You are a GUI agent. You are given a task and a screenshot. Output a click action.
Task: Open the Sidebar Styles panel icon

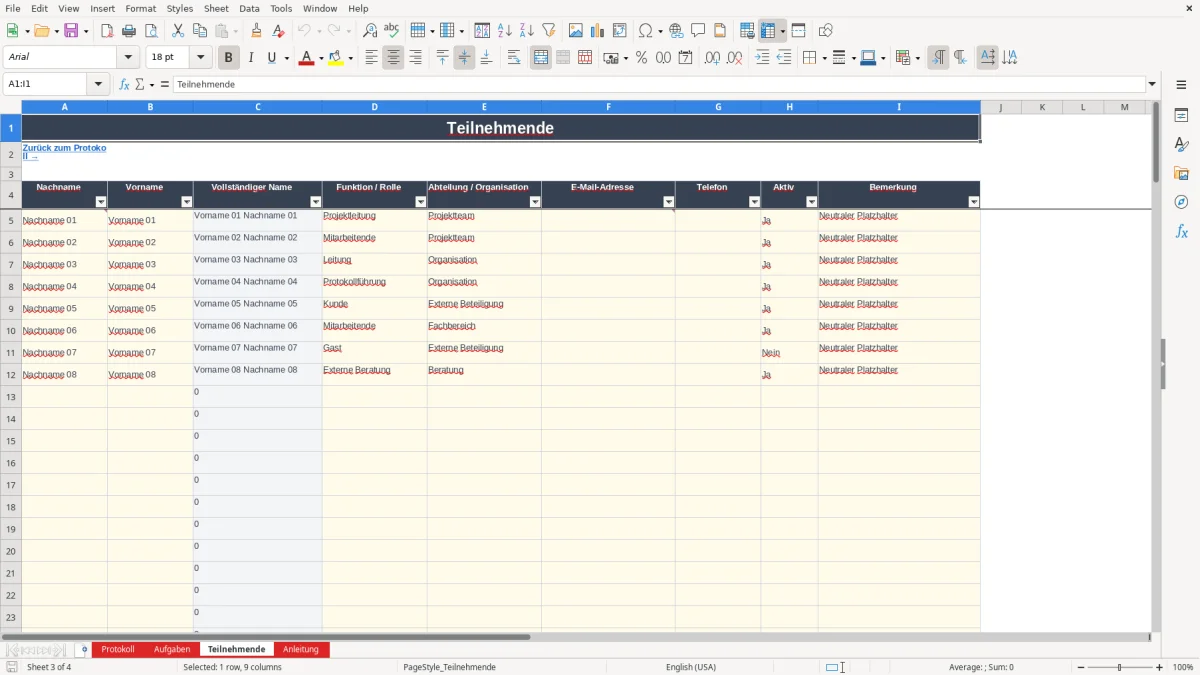1181,144
